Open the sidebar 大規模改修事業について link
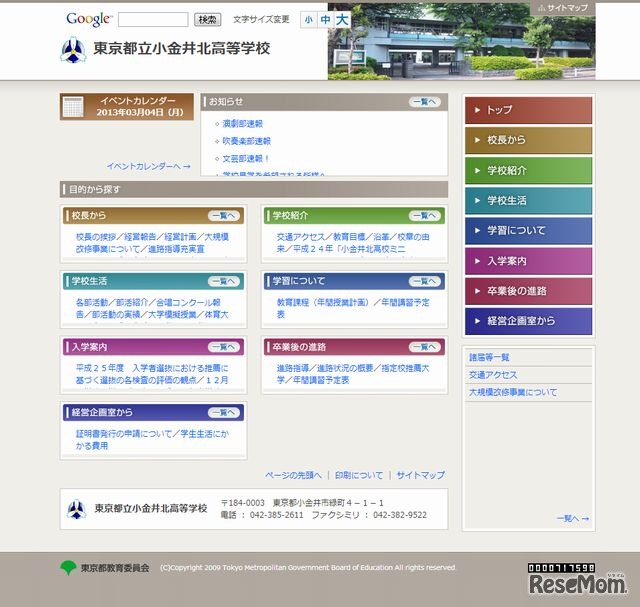The width and height of the screenshot is (640, 607). coord(513,392)
